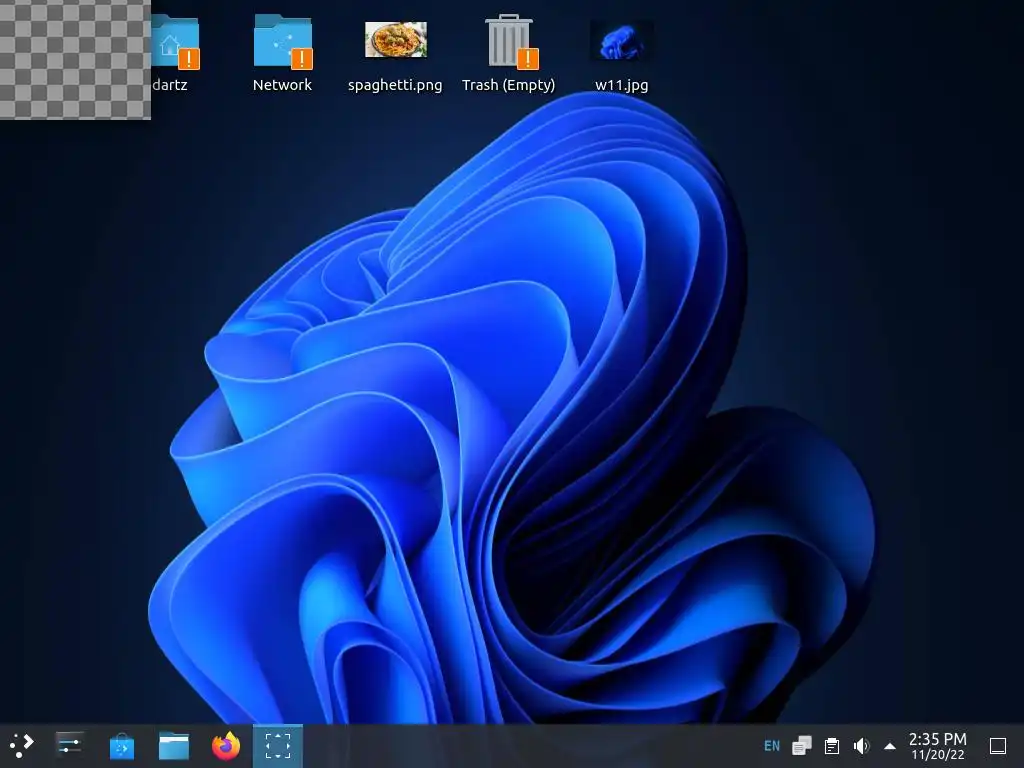Viewport: 1024px width, 768px height.
Task: Select the screenshot tool taskbar entry
Action: coord(278,745)
